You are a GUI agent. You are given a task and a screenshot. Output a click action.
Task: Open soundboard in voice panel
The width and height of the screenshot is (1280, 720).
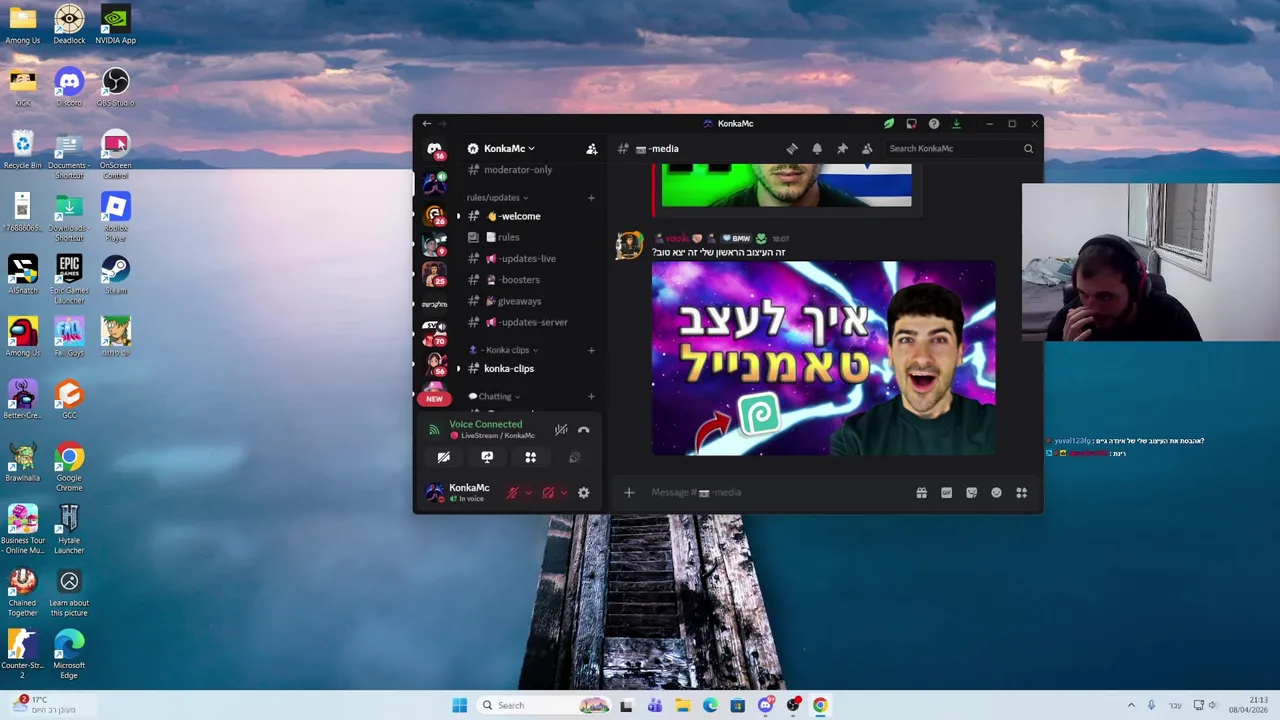click(x=574, y=457)
